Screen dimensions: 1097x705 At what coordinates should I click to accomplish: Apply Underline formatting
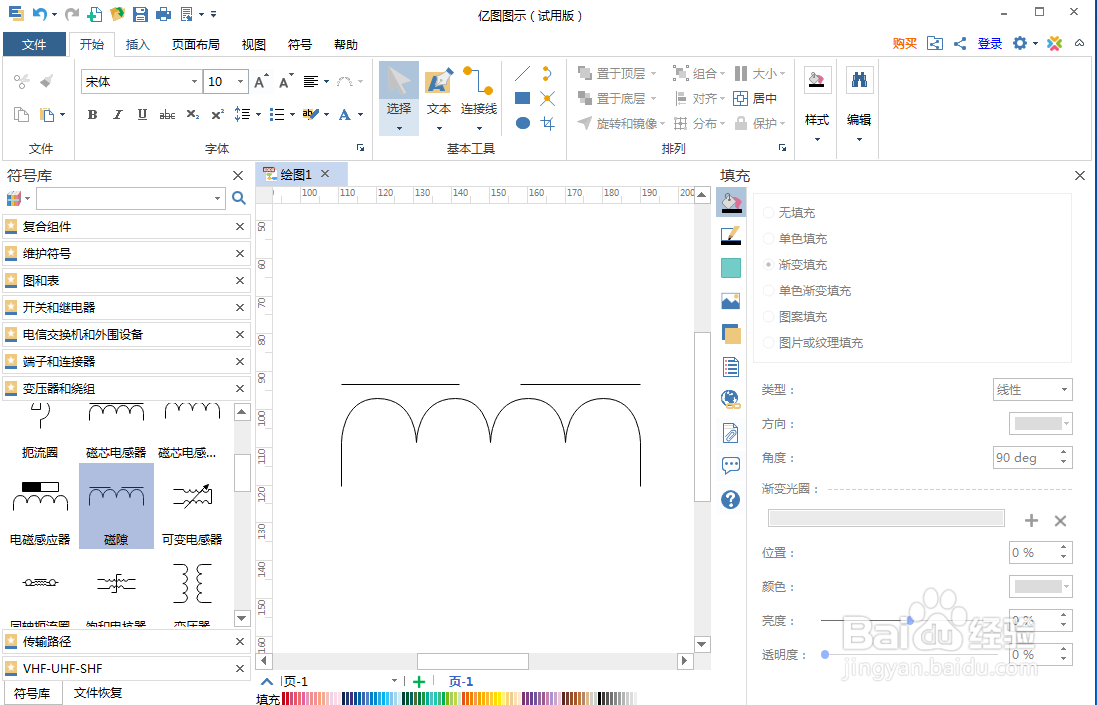point(142,115)
